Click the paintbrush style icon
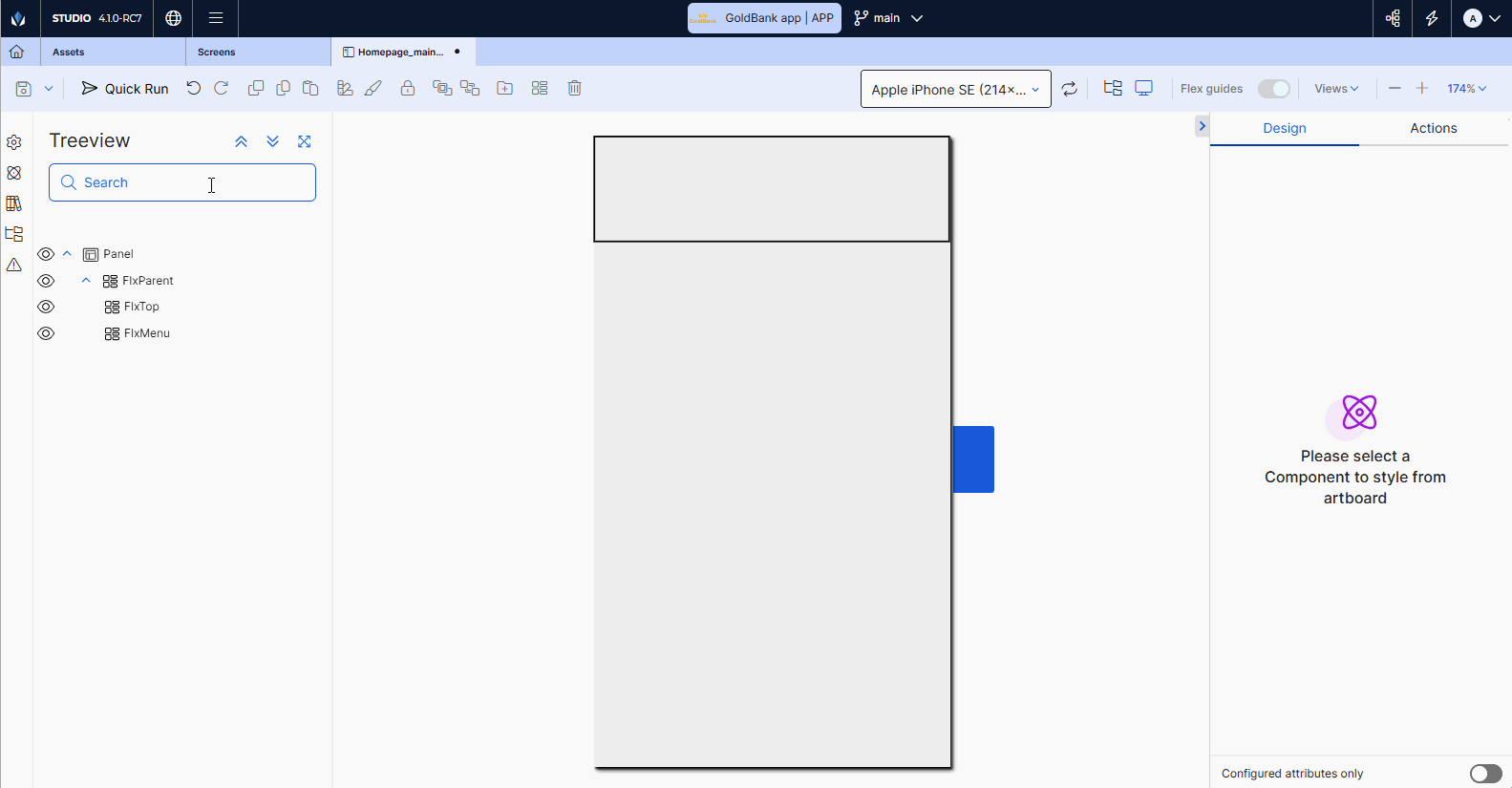This screenshot has width=1512, height=788. click(373, 88)
